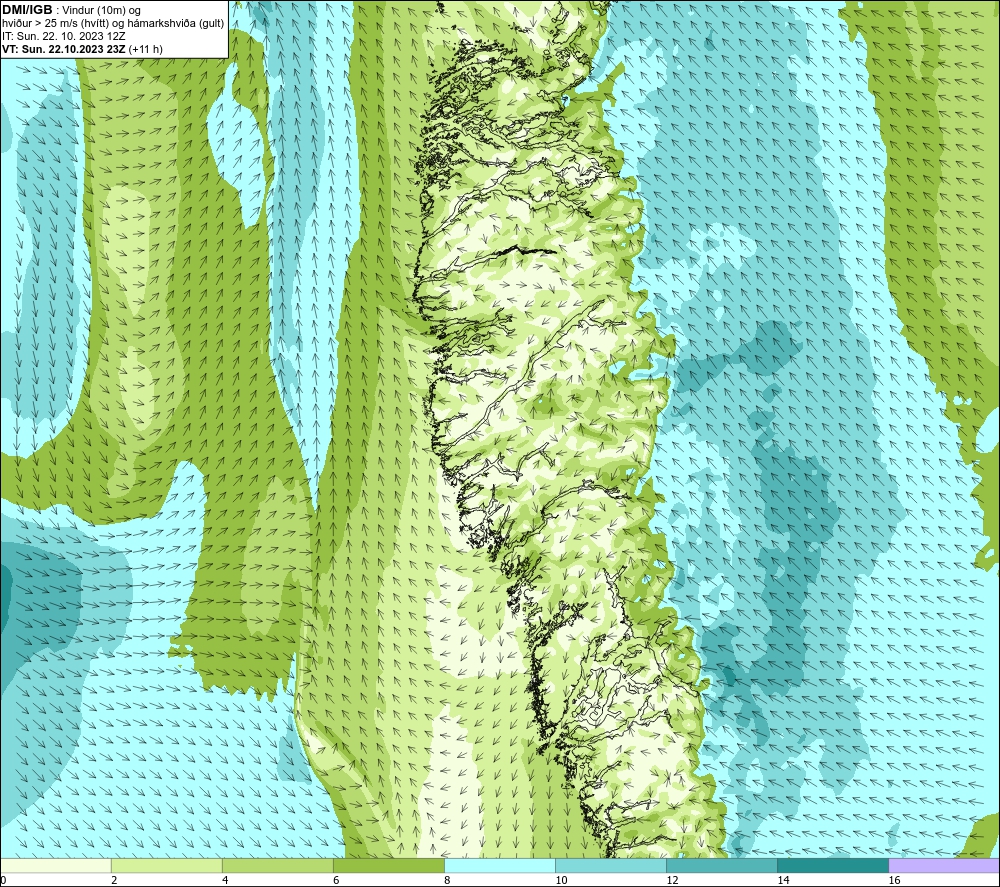The image size is (1000, 887).
Task: Click the 'VT: Sun. 22.10.2023 23Z' line
Action: (x=64, y=49)
